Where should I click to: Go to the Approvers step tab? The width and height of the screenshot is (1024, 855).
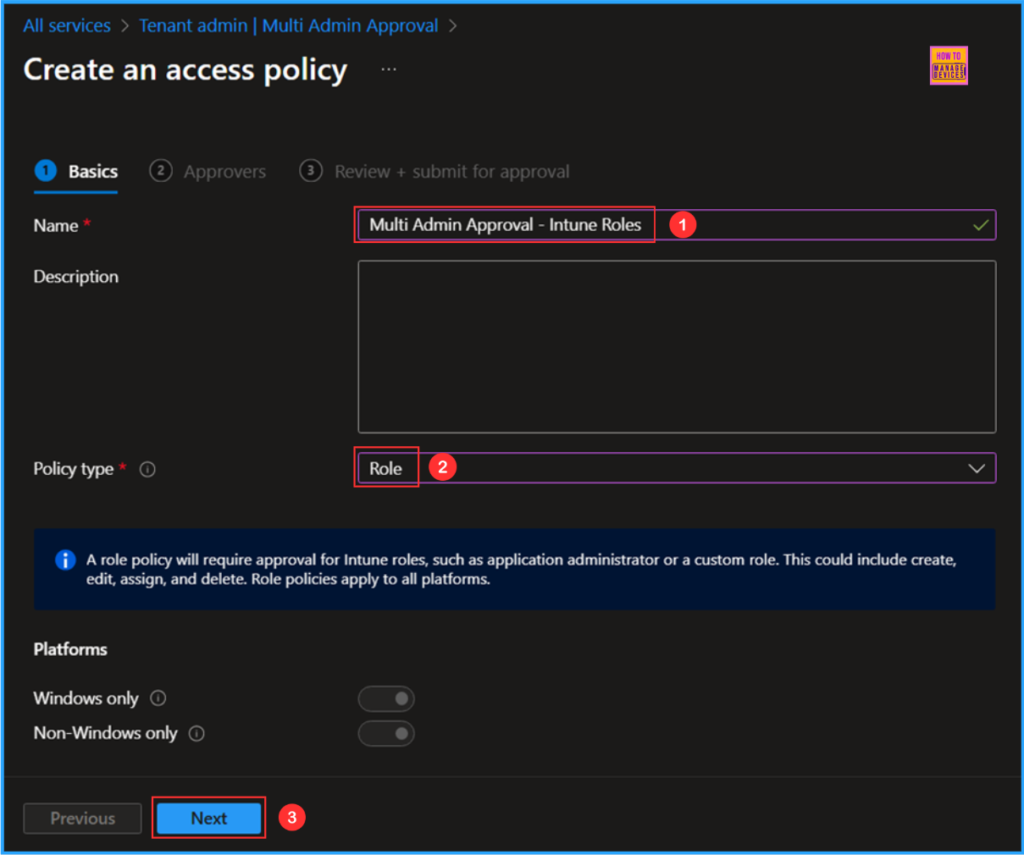208,172
